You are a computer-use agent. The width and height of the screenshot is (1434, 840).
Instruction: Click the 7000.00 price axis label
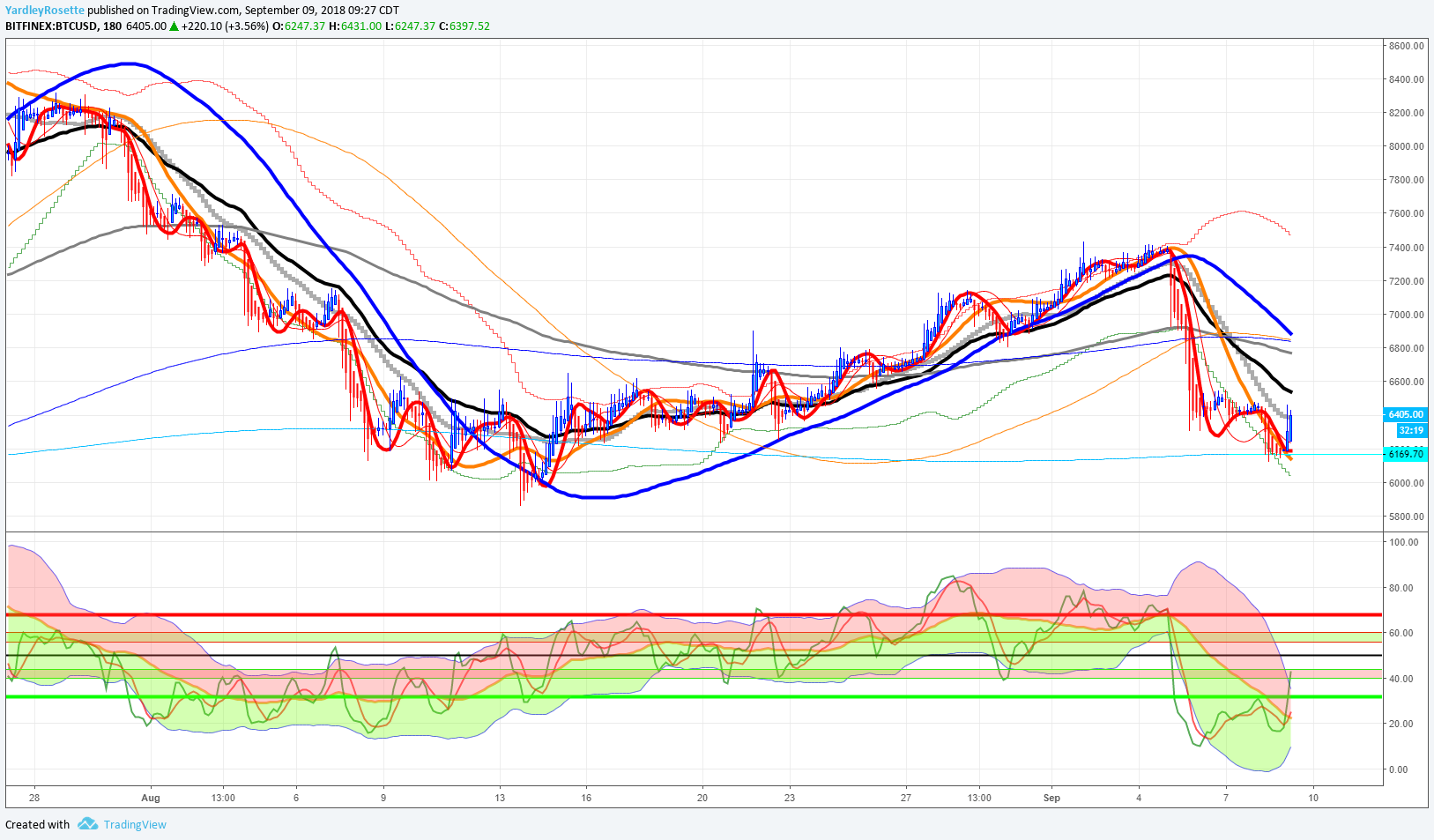1406,315
